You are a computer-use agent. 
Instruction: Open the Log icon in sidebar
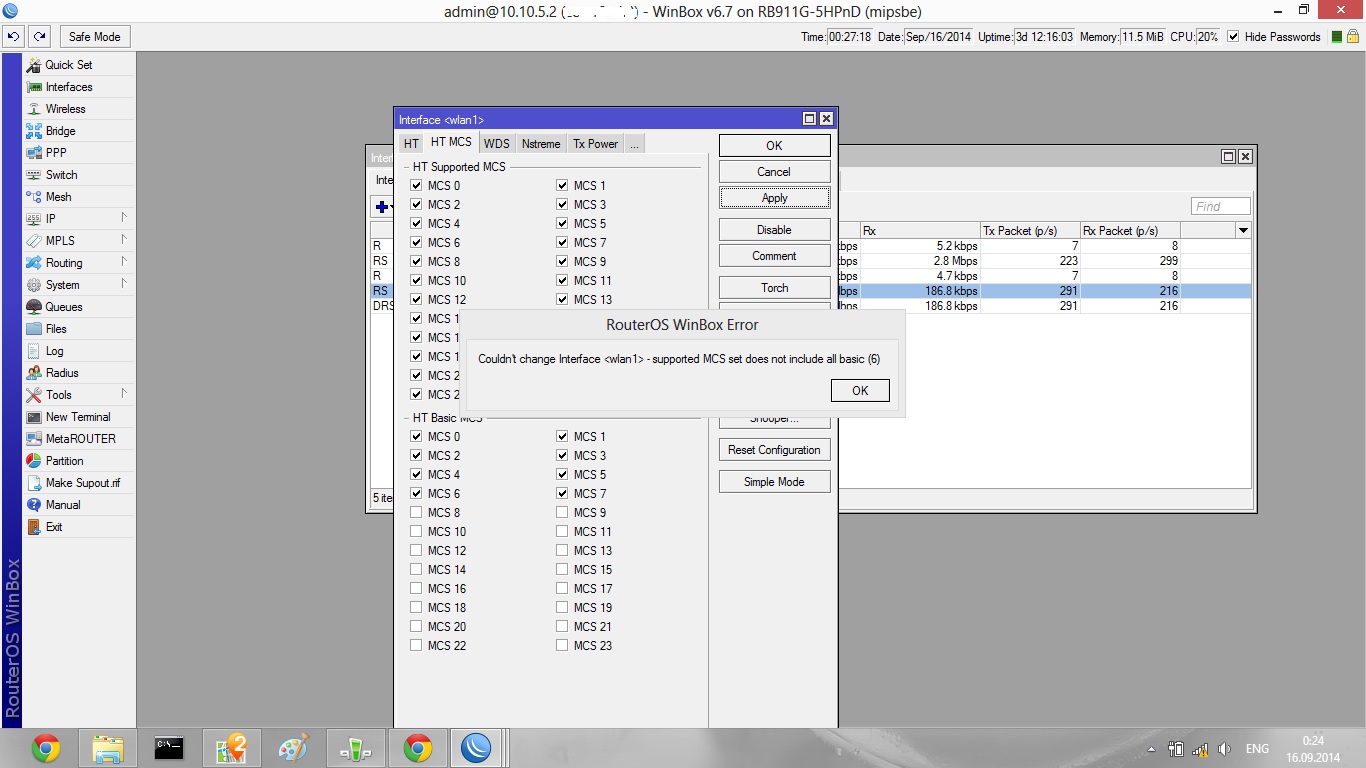coord(34,351)
